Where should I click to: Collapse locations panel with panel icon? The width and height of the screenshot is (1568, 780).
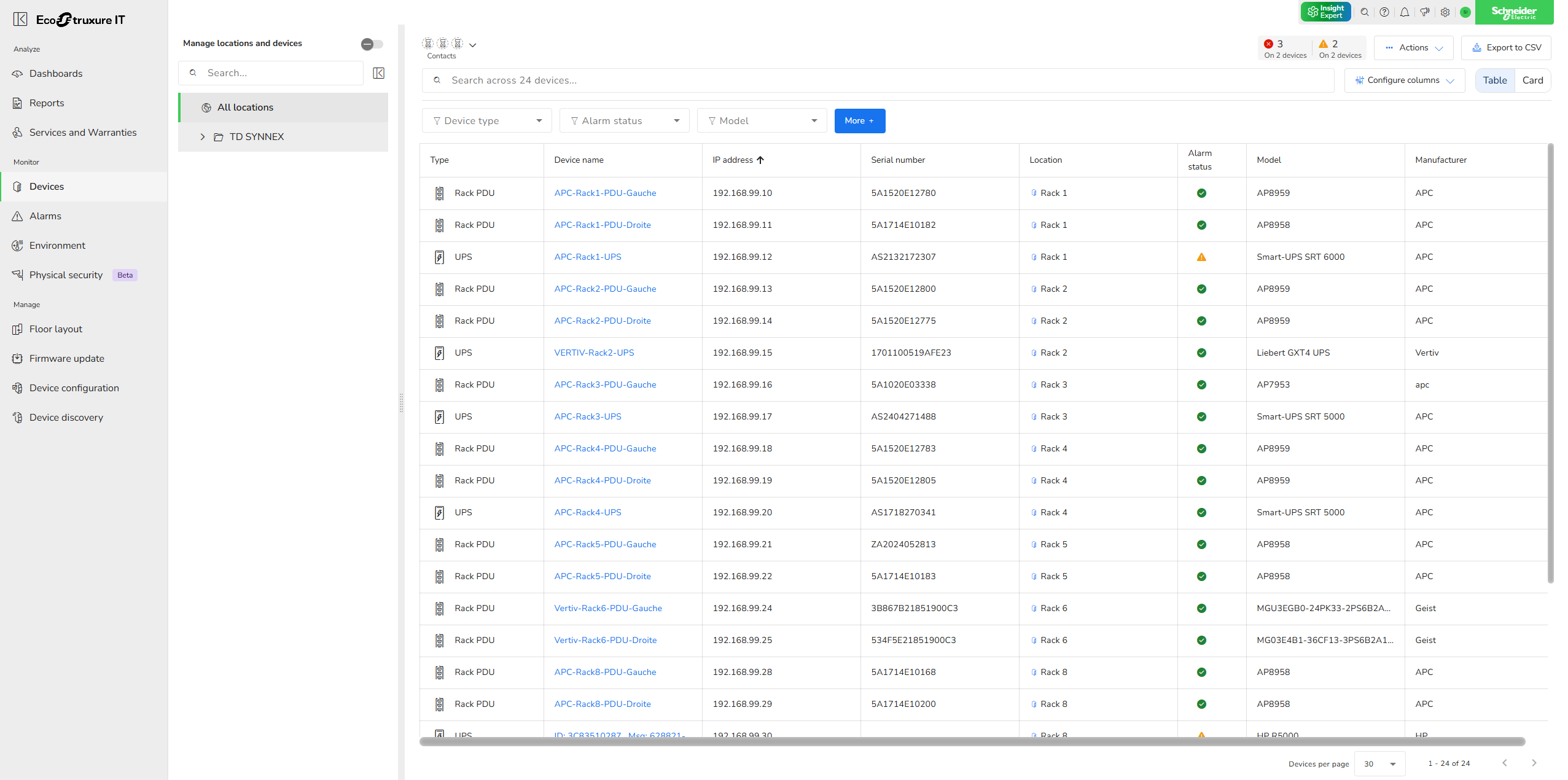pos(378,73)
